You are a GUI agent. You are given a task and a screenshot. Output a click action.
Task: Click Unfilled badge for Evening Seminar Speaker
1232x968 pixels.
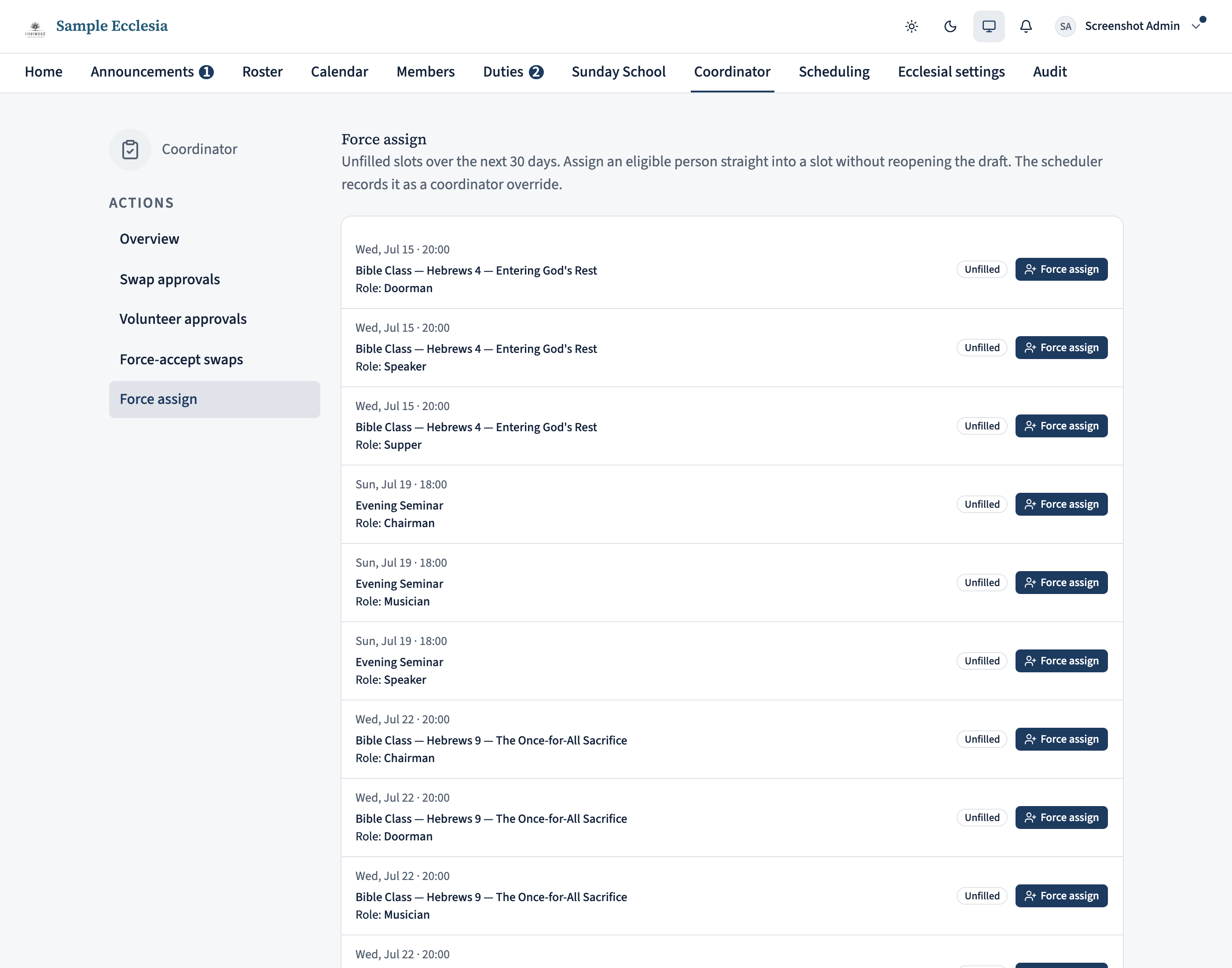click(x=982, y=661)
